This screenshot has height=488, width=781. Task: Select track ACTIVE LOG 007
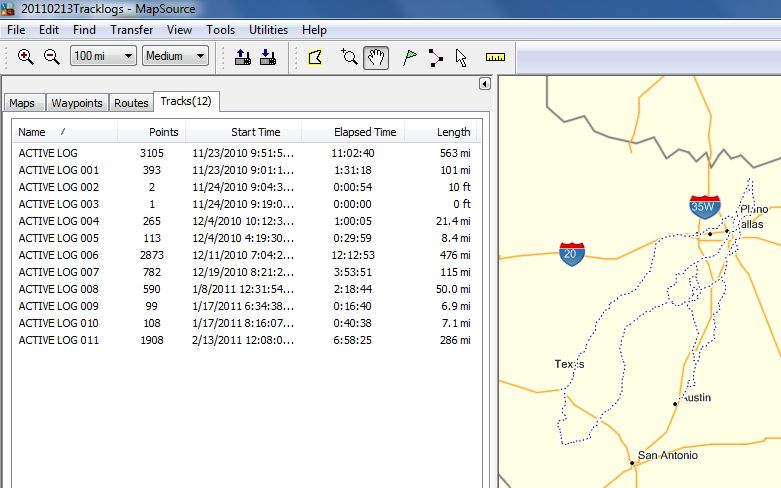pos(245,272)
